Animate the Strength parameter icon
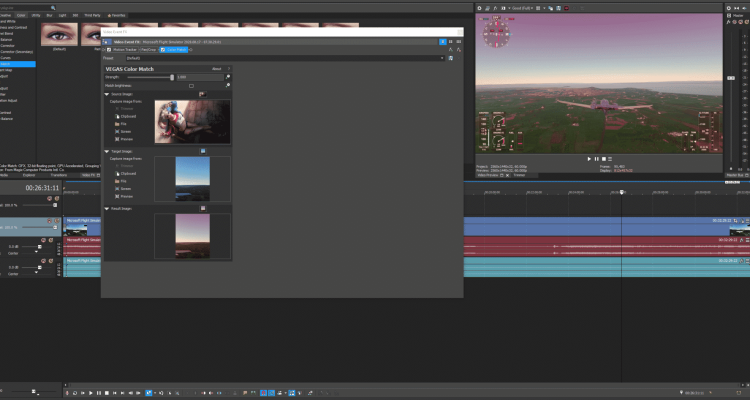 (228, 77)
